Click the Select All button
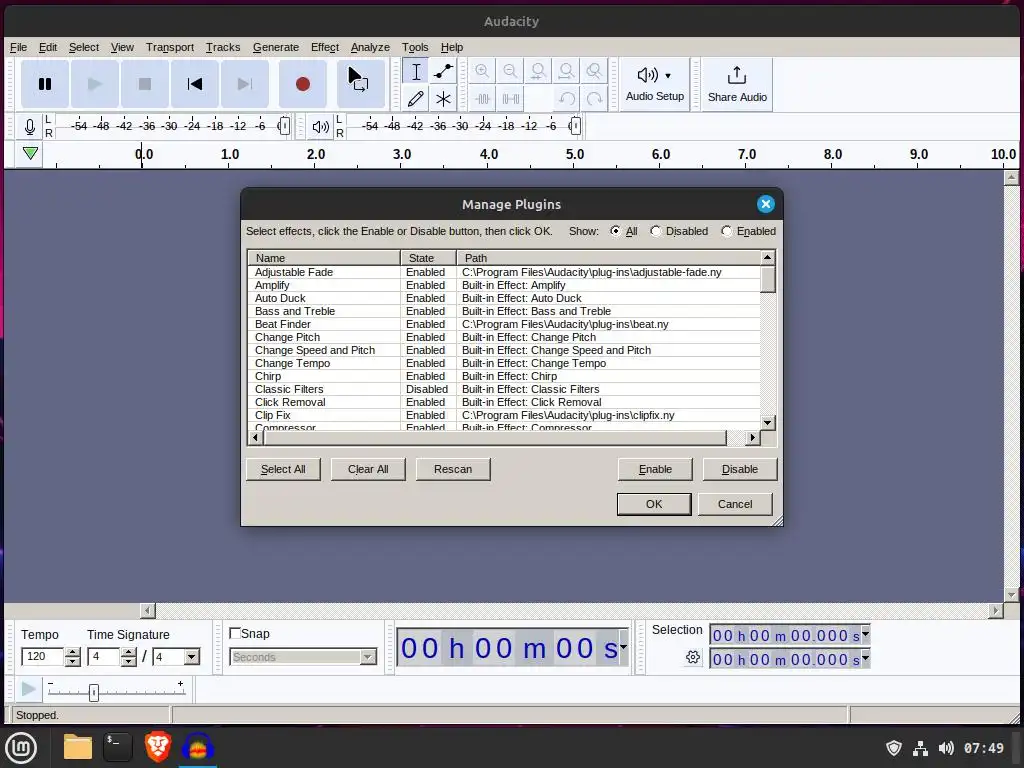Screen dimensions: 1024x768 [x=283, y=469]
